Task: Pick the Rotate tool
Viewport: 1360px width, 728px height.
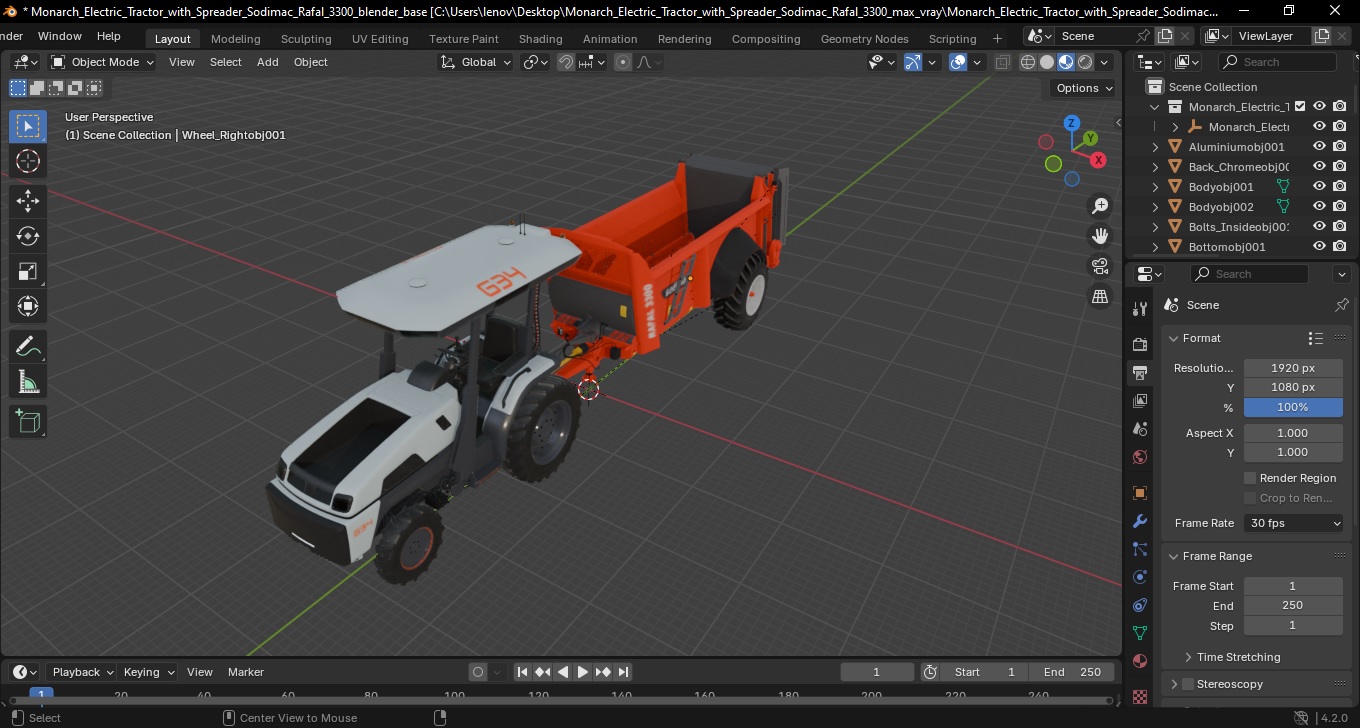Action: tap(28, 236)
